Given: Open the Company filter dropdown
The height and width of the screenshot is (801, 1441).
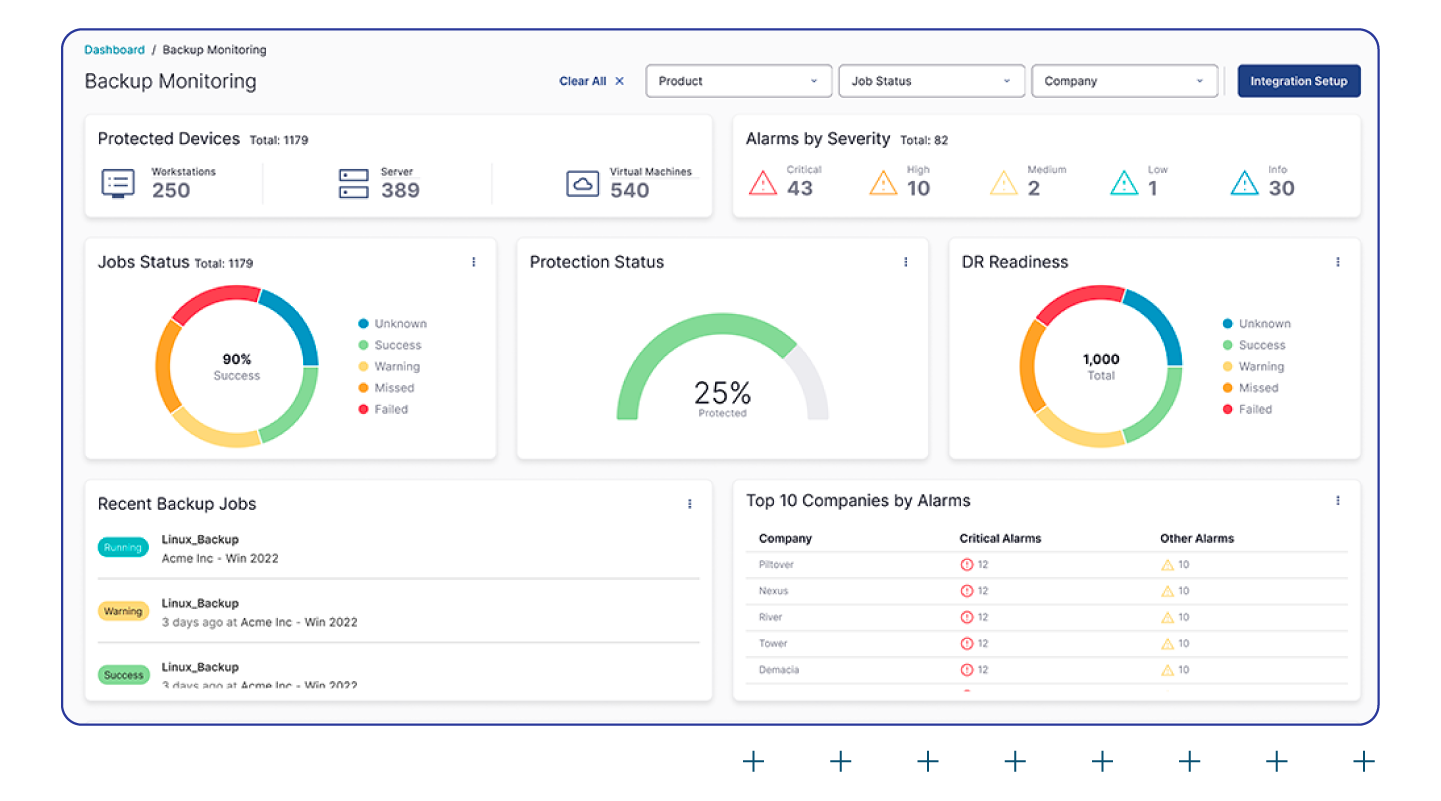Looking at the screenshot, I should pos(1124,81).
